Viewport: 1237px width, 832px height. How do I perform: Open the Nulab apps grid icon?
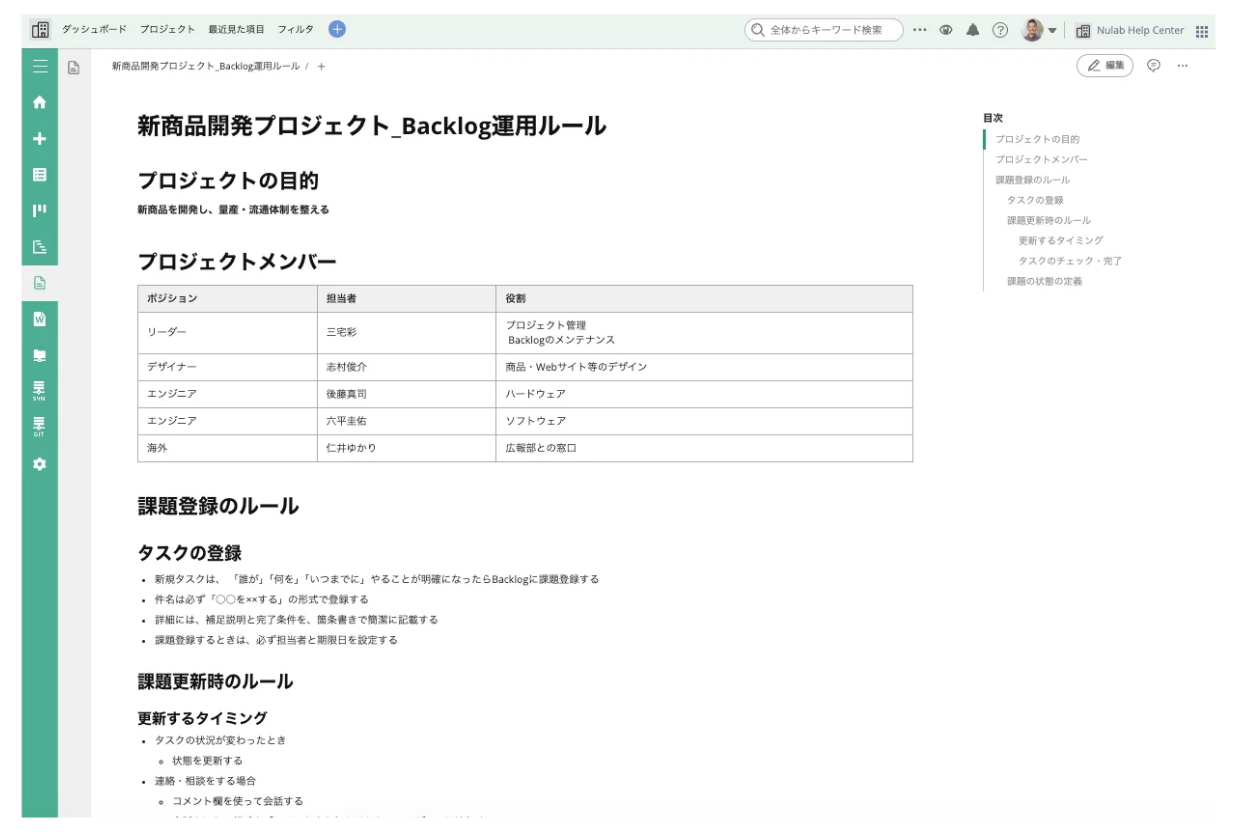pyautogui.click(x=1202, y=31)
